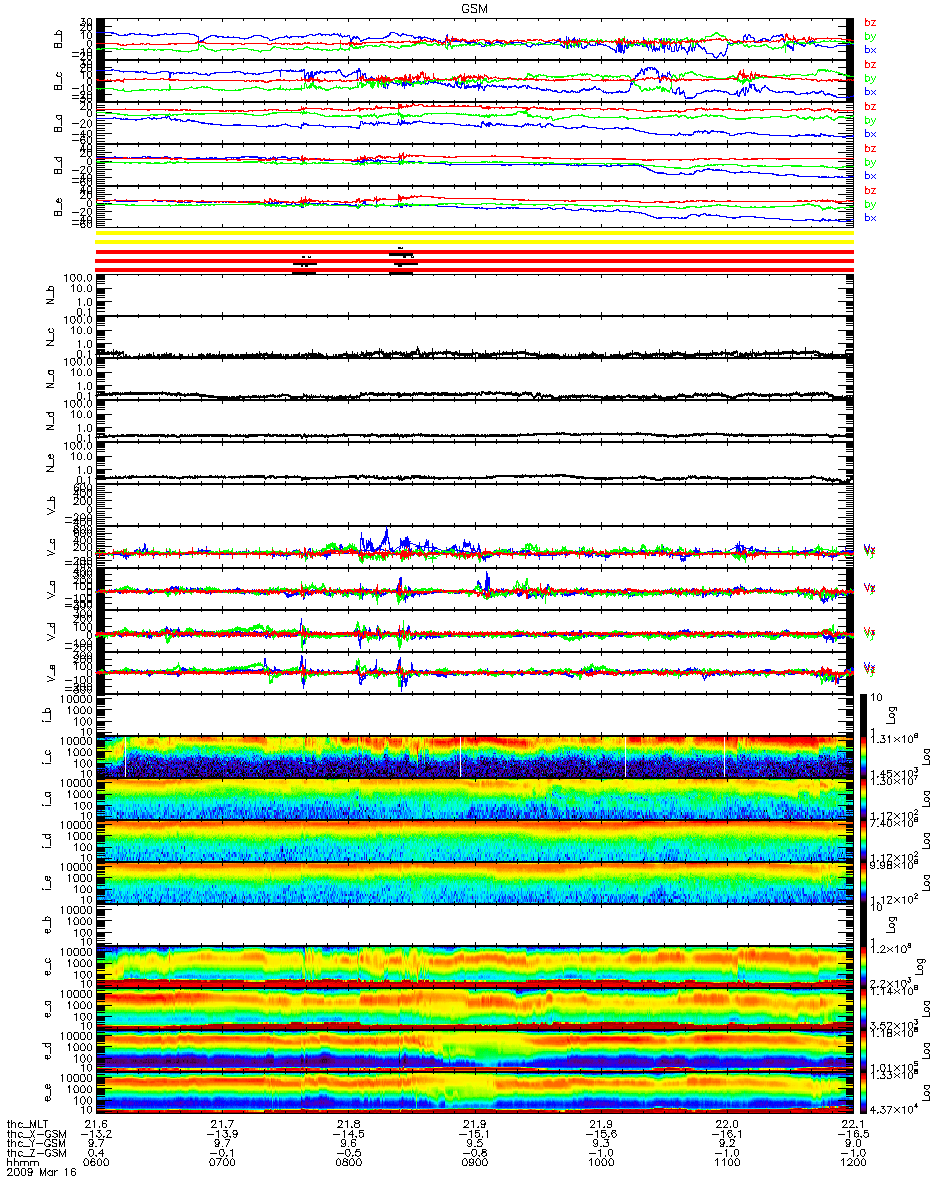Select the bz legend of B_b panel
The height and width of the screenshot is (1200, 930).
[869, 22]
